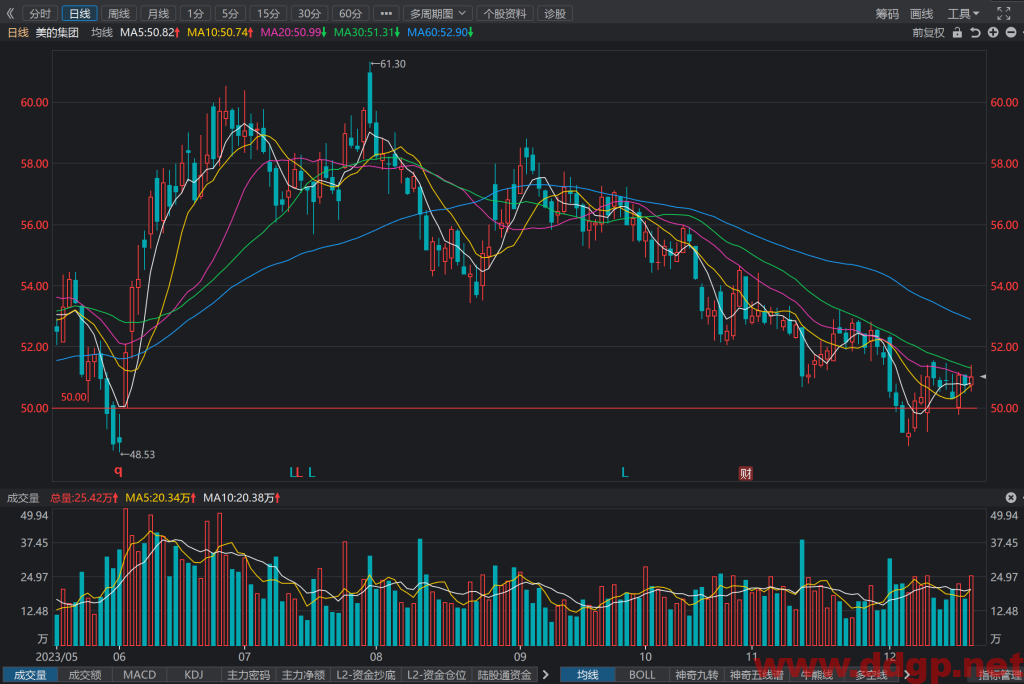Select the 周线 weekly chart period

coord(119,14)
